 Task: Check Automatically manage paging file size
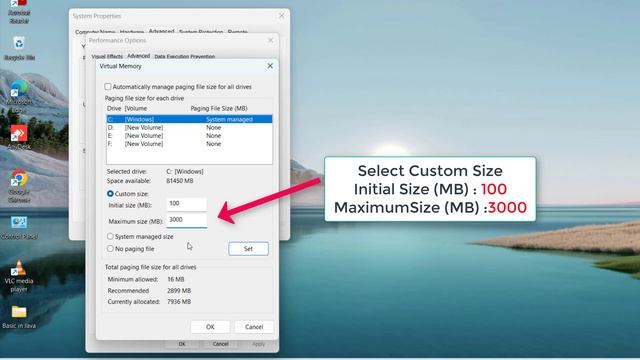tap(108, 87)
